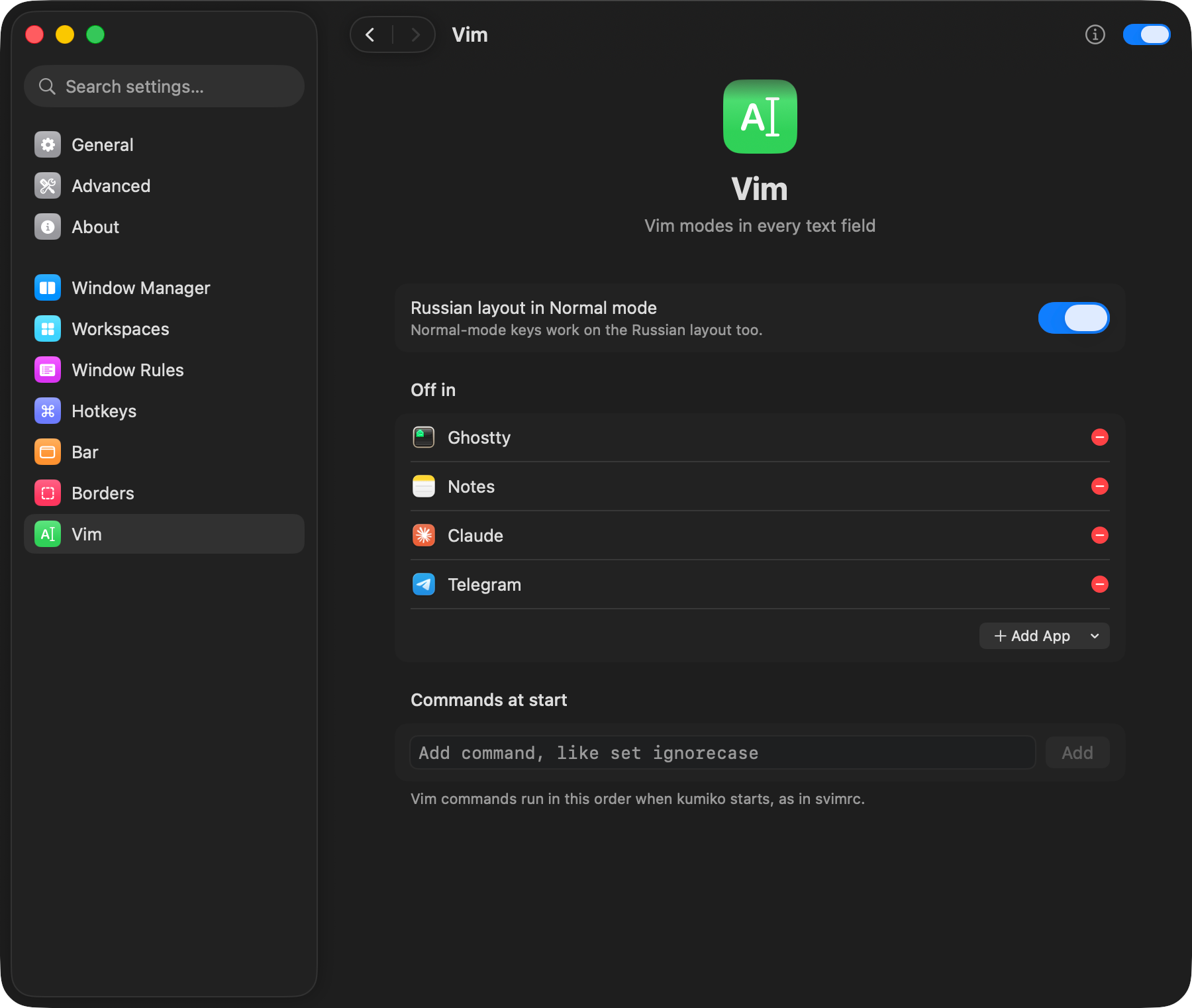Click the search magnifier icon

coord(47,87)
